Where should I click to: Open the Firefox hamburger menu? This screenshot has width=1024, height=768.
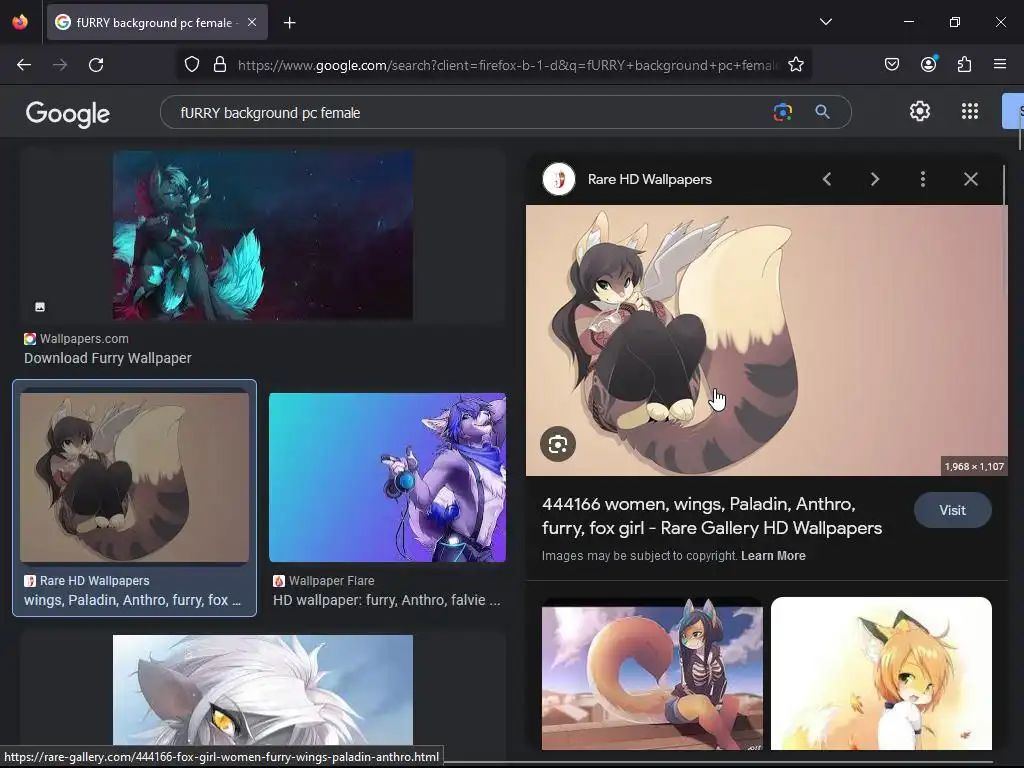[x=1000, y=64]
